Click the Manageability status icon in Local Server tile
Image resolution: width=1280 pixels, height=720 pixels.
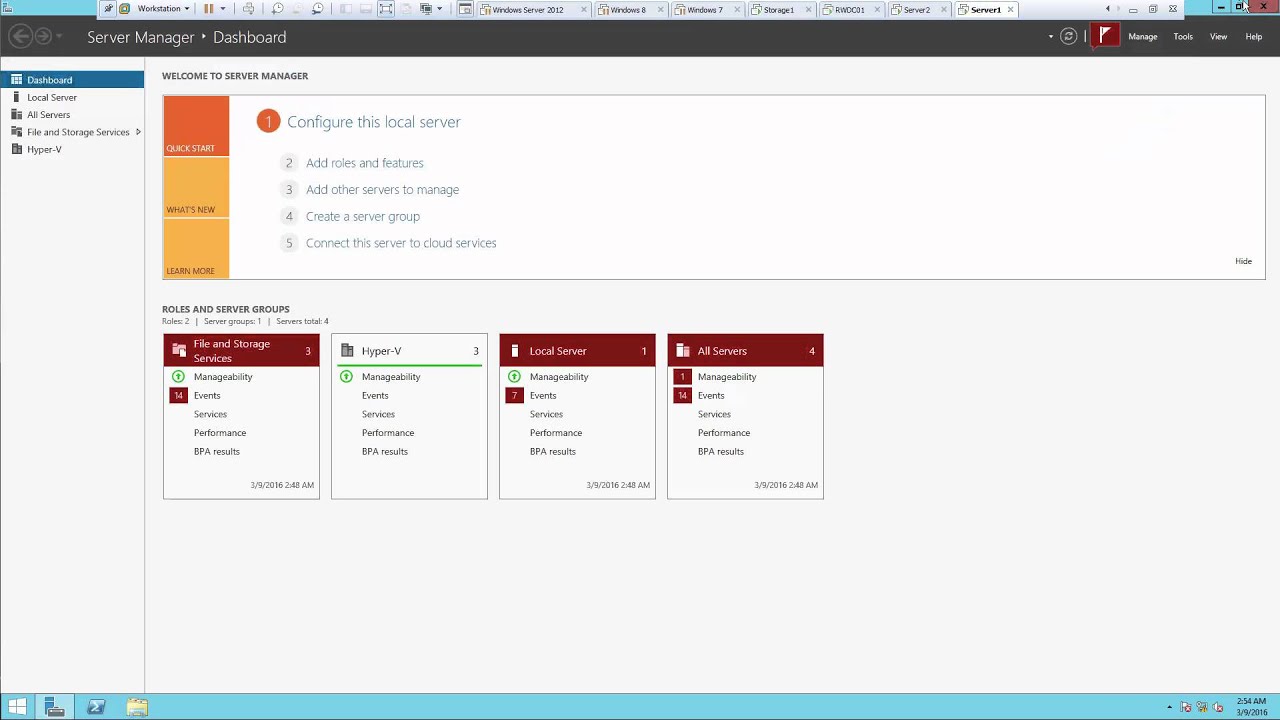[514, 377]
